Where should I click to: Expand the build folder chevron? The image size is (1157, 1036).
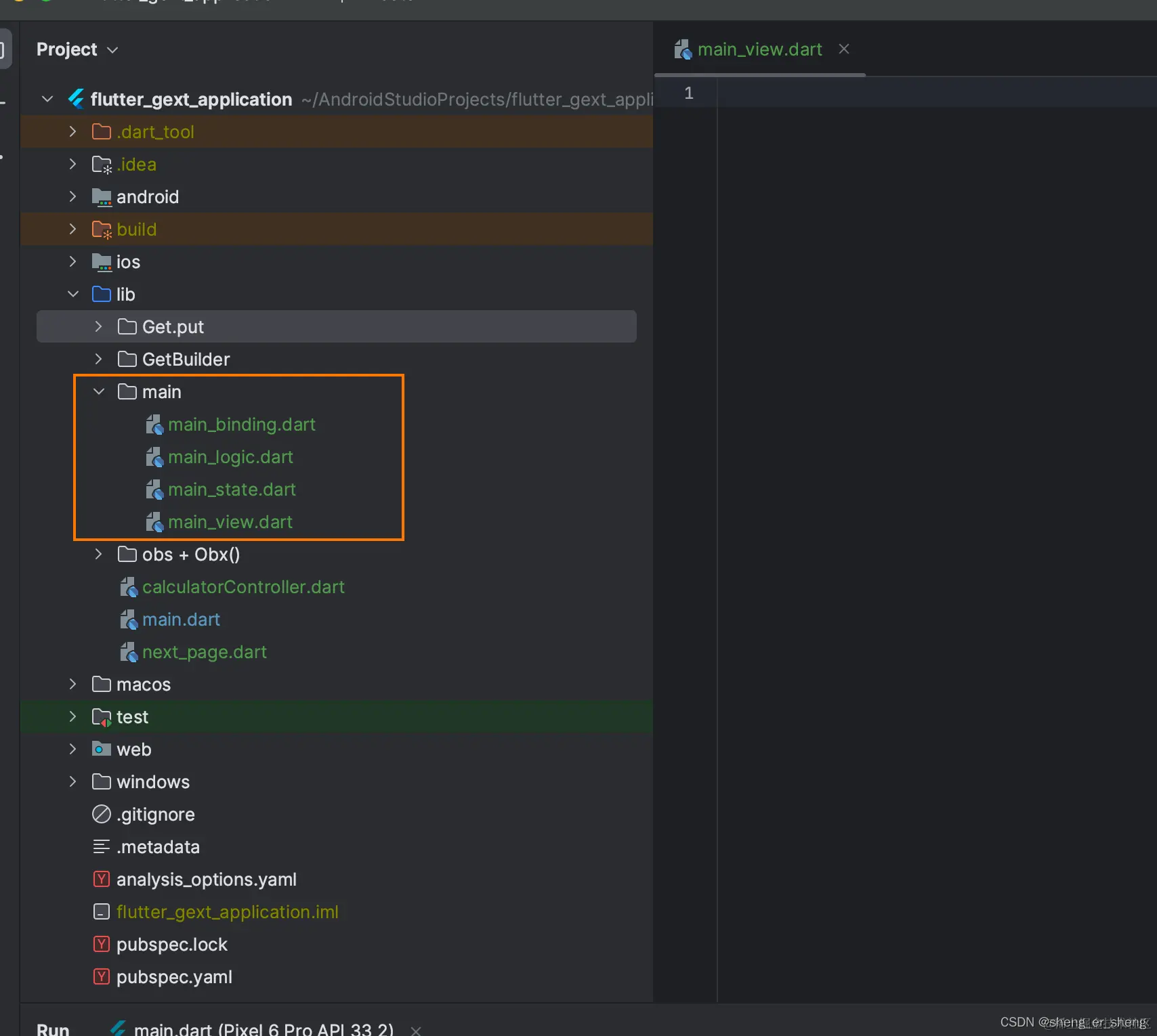click(x=72, y=229)
